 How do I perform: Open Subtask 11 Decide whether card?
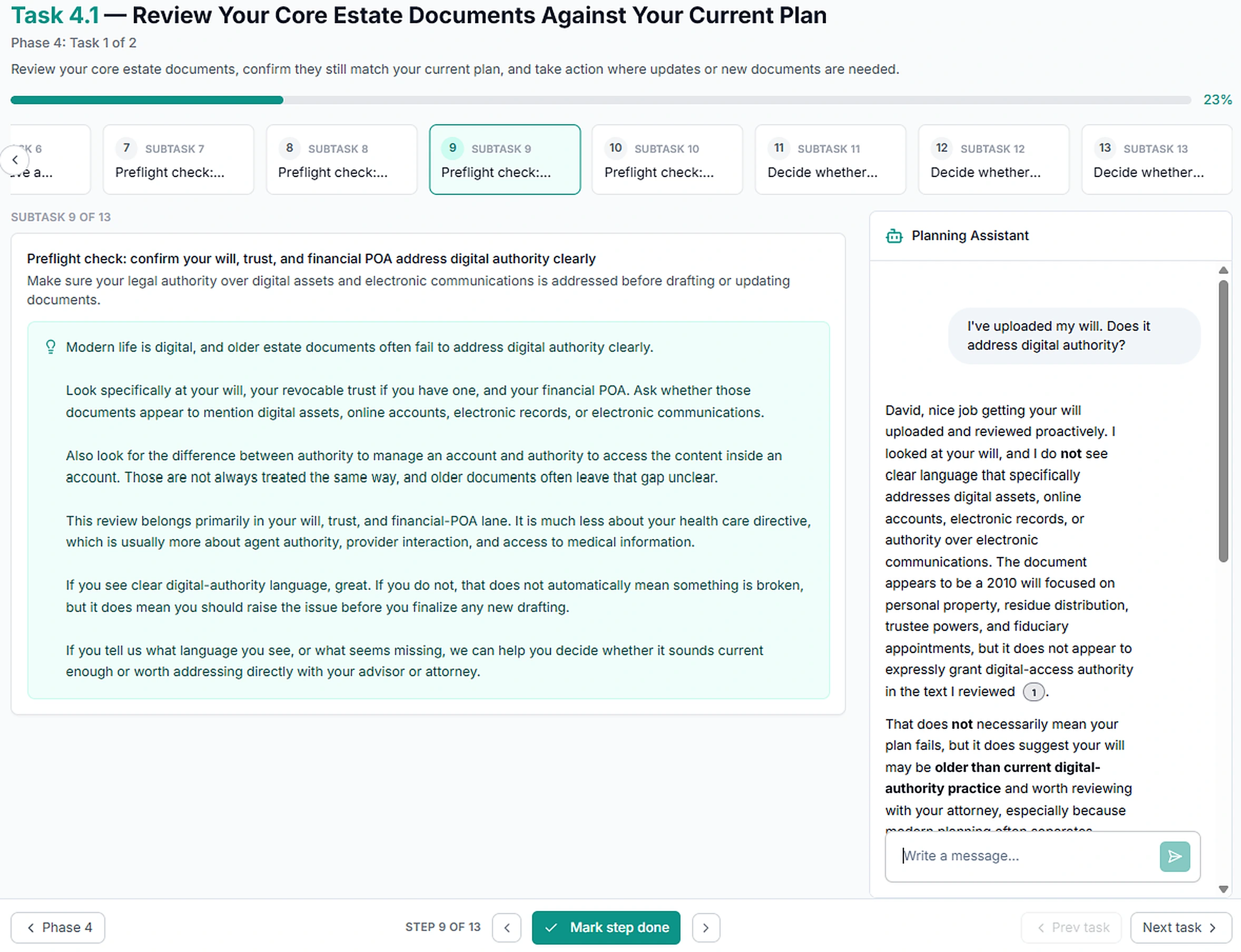(831, 160)
